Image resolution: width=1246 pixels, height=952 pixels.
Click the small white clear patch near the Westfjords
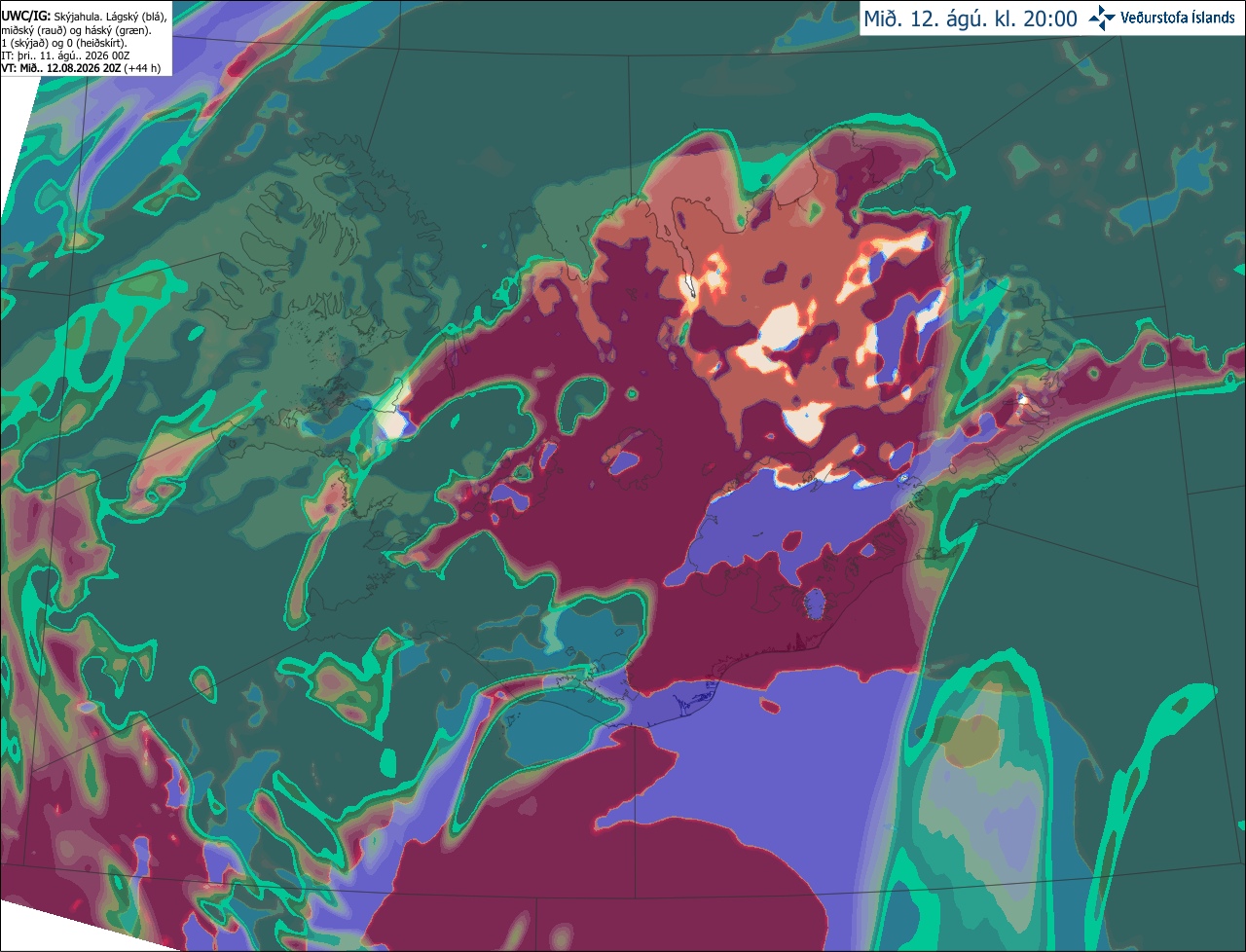393,425
